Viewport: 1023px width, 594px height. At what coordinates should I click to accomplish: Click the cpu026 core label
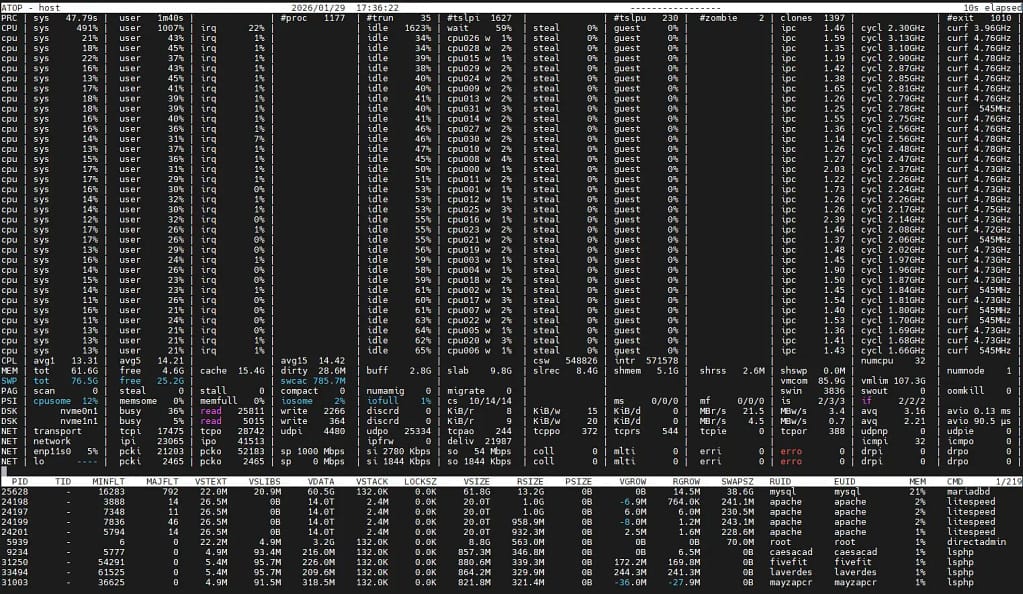(x=463, y=39)
